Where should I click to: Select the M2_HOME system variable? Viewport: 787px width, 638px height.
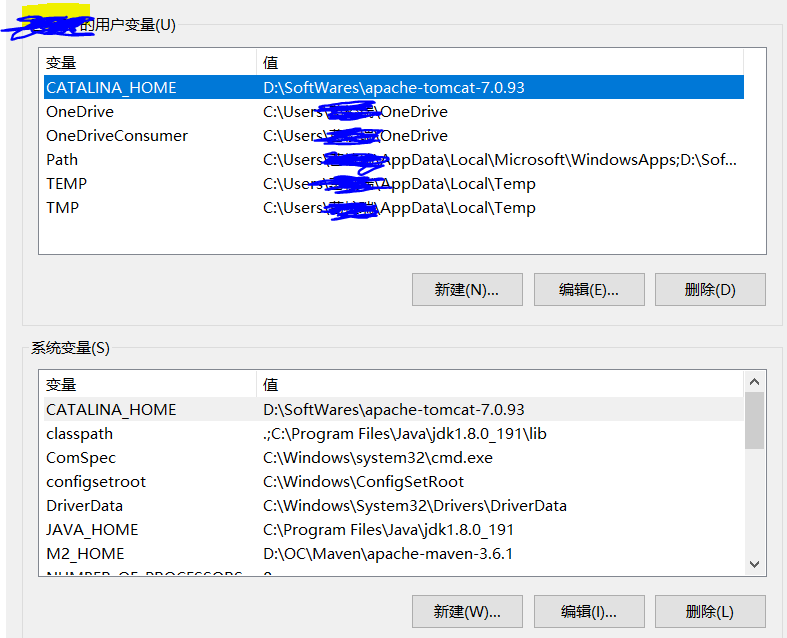(x=394, y=554)
